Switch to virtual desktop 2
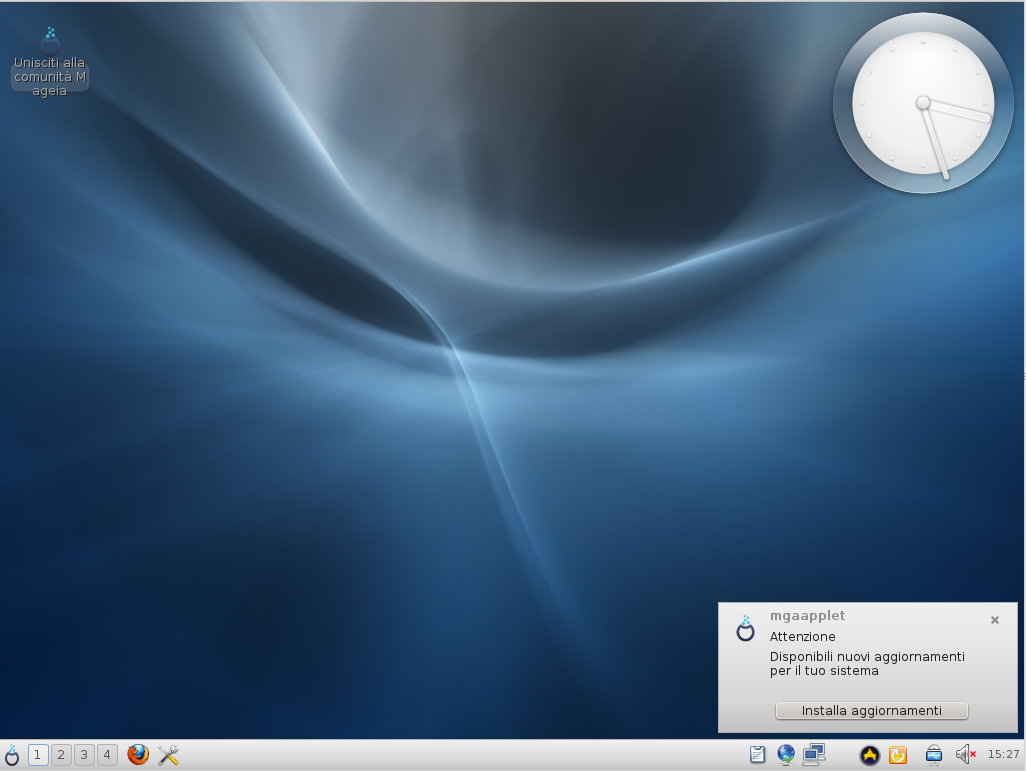The height and width of the screenshot is (771, 1026). [x=61, y=755]
